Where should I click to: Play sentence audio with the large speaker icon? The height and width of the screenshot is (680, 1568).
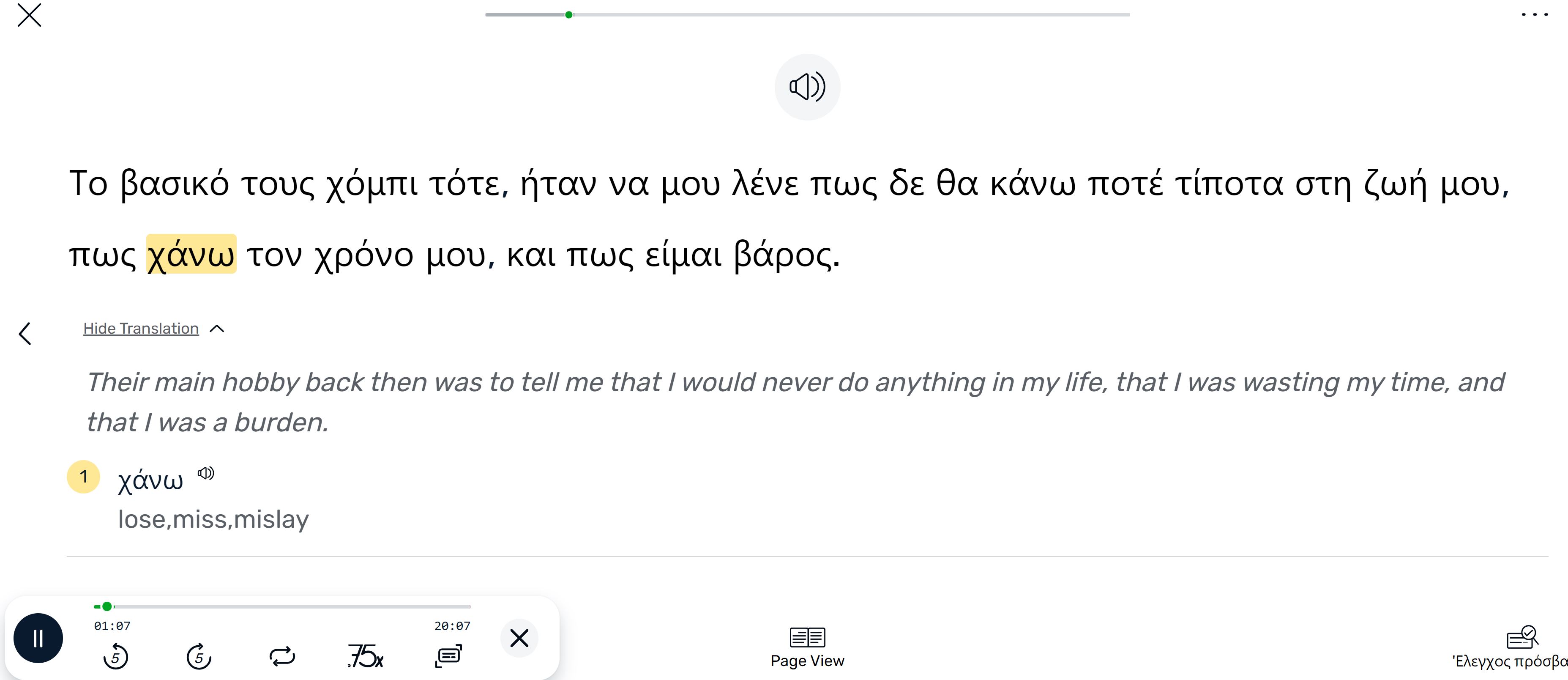pyautogui.click(x=807, y=87)
